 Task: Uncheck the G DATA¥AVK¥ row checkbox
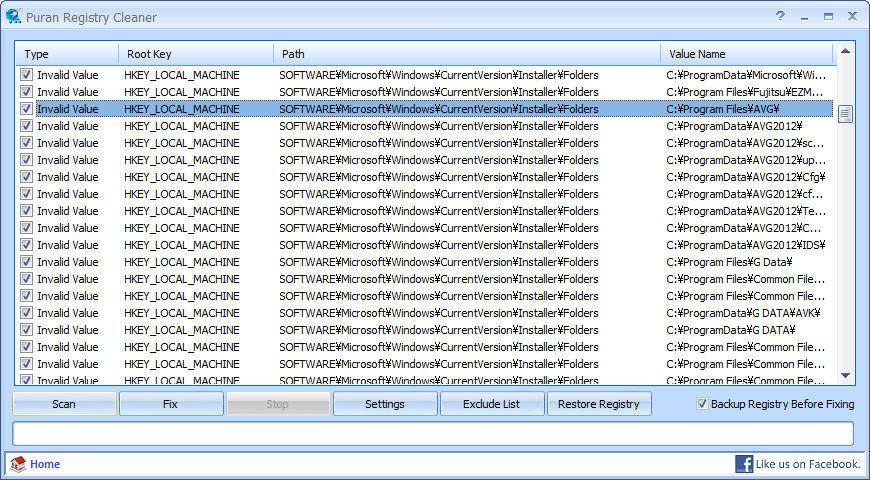pos(26,313)
